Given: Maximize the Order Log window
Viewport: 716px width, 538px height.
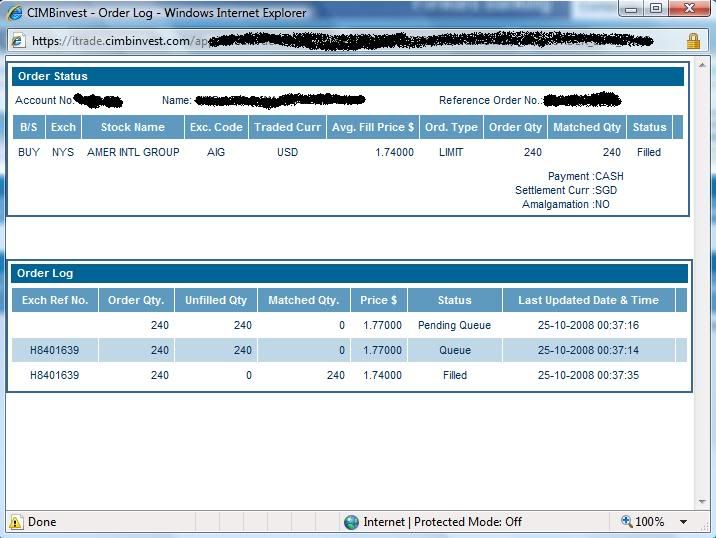Looking at the screenshot, I should (x=656, y=9).
